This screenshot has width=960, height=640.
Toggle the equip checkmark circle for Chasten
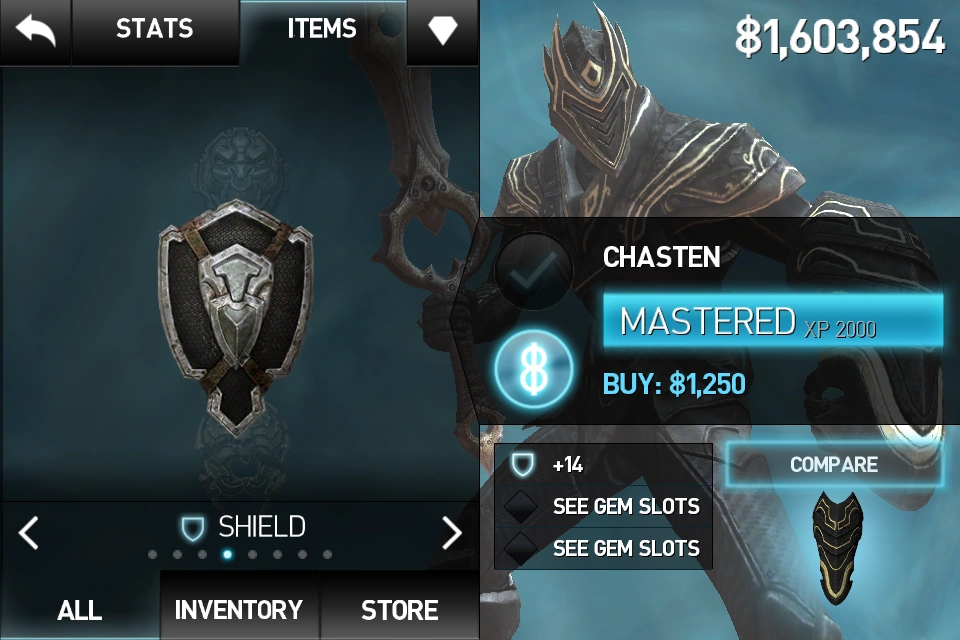533,271
